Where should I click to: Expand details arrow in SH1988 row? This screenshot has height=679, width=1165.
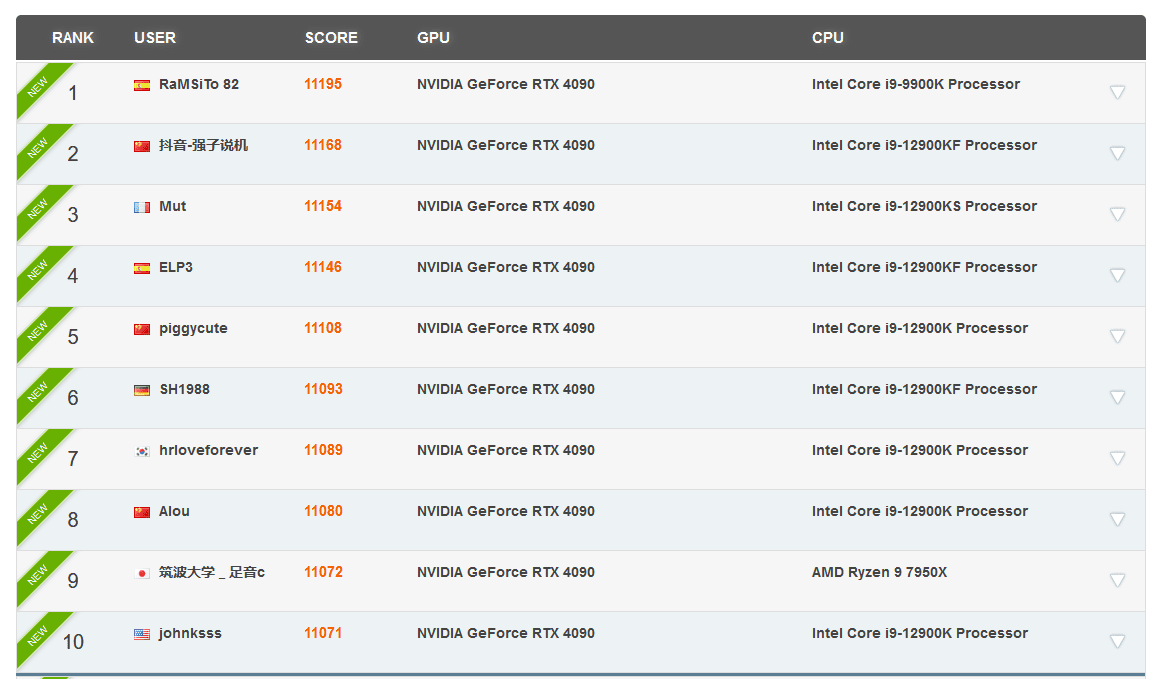coord(1117,397)
